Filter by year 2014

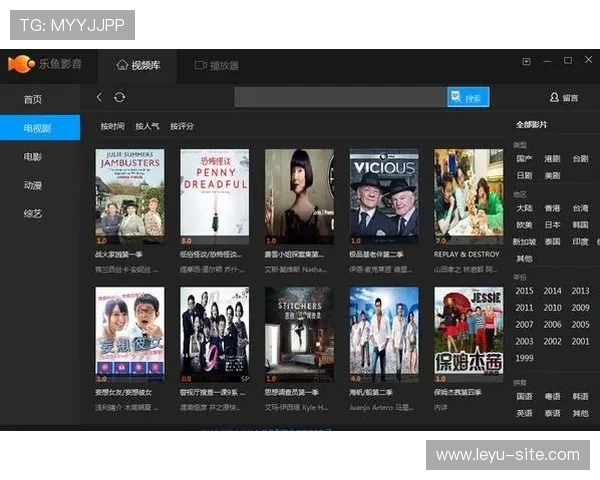tap(553, 291)
